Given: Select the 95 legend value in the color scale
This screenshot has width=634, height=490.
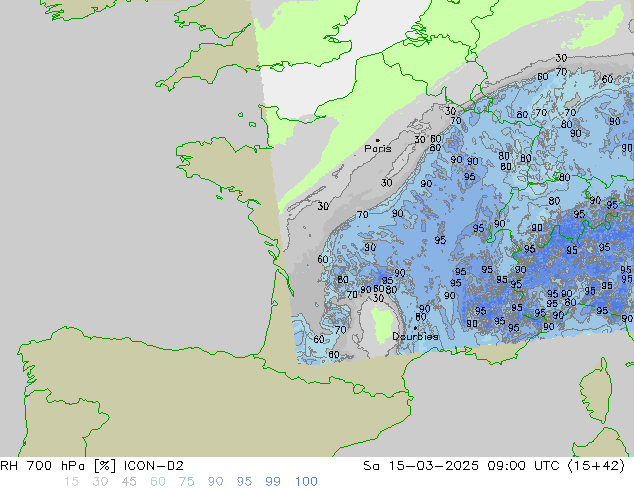Looking at the screenshot, I should pos(244,482).
